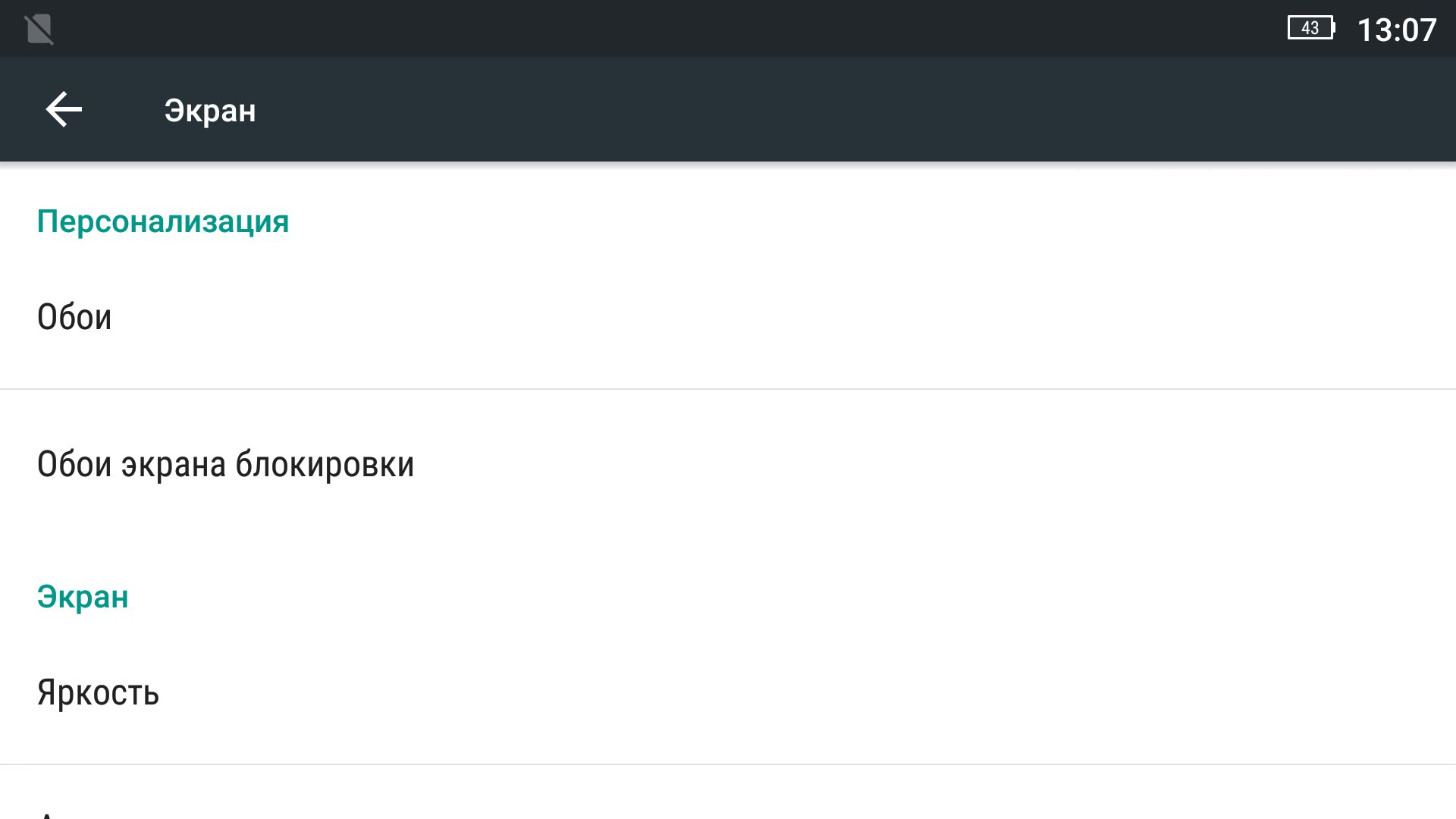This screenshot has width=1456, height=819.
Task: Tap empty space right of Обои экрана блокировки
Action: [x=910, y=464]
